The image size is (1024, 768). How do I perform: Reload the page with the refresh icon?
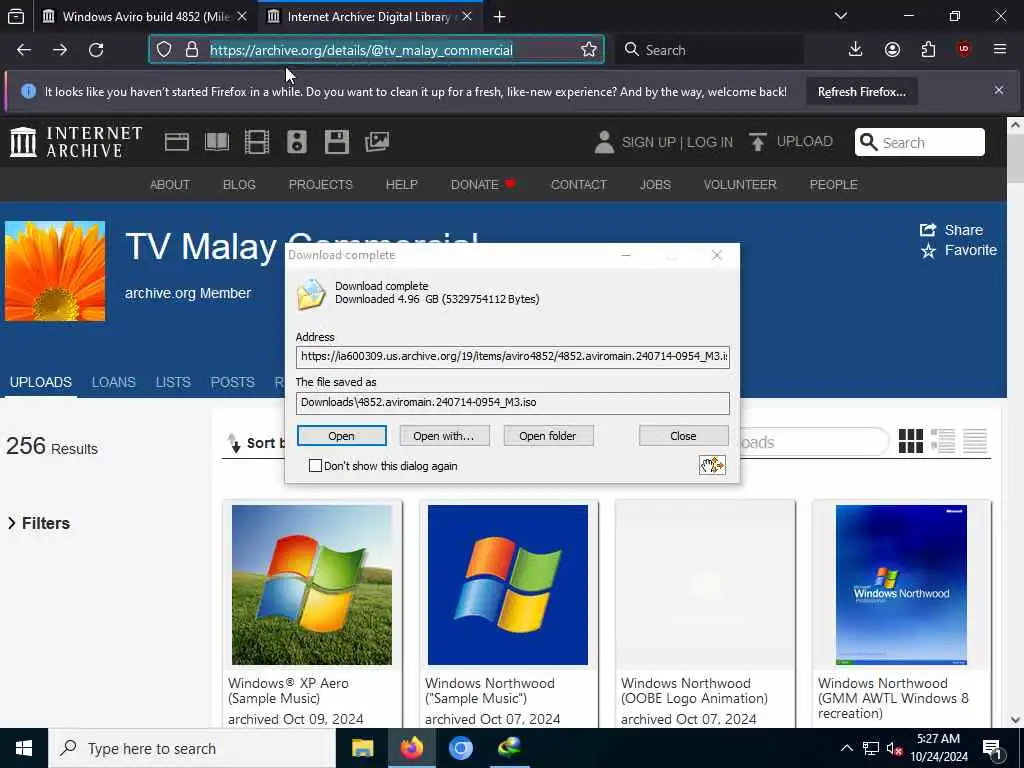(x=96, y=50)
